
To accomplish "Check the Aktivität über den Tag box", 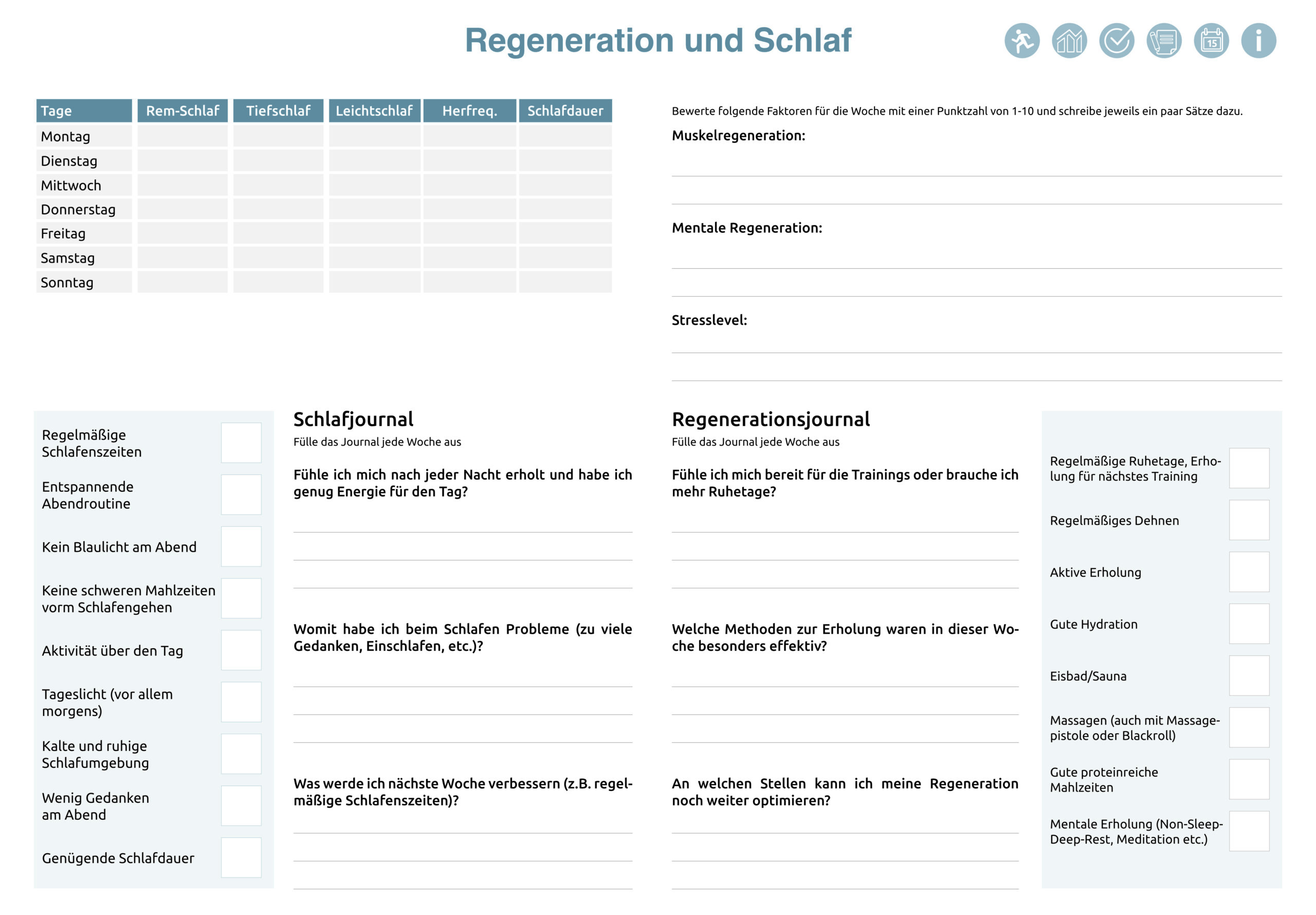I will (x=241, y=650).
